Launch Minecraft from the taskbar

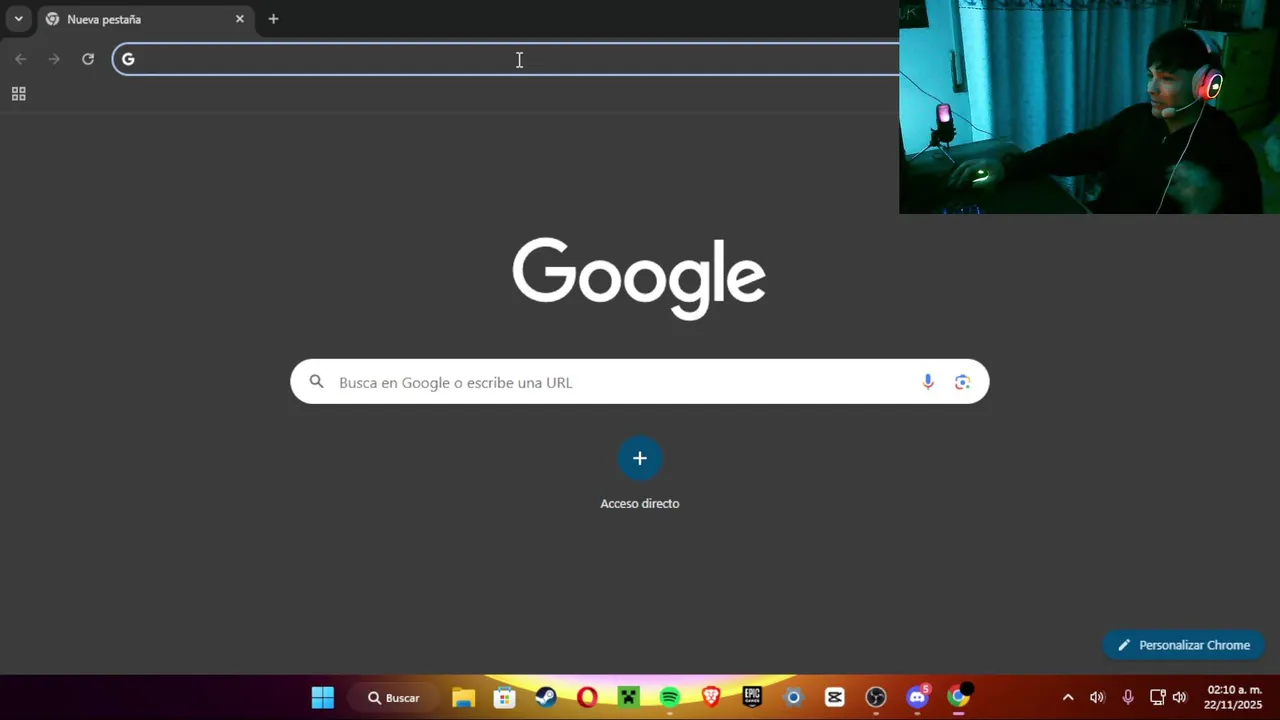pos(628,697)
